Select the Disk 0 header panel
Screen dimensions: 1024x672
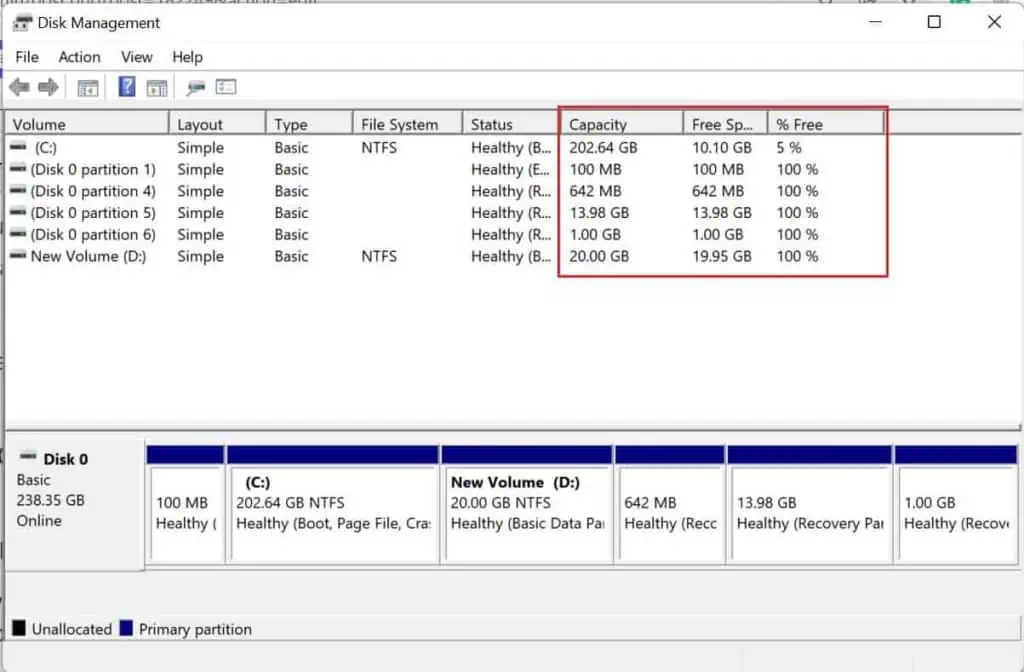(72, 490)
